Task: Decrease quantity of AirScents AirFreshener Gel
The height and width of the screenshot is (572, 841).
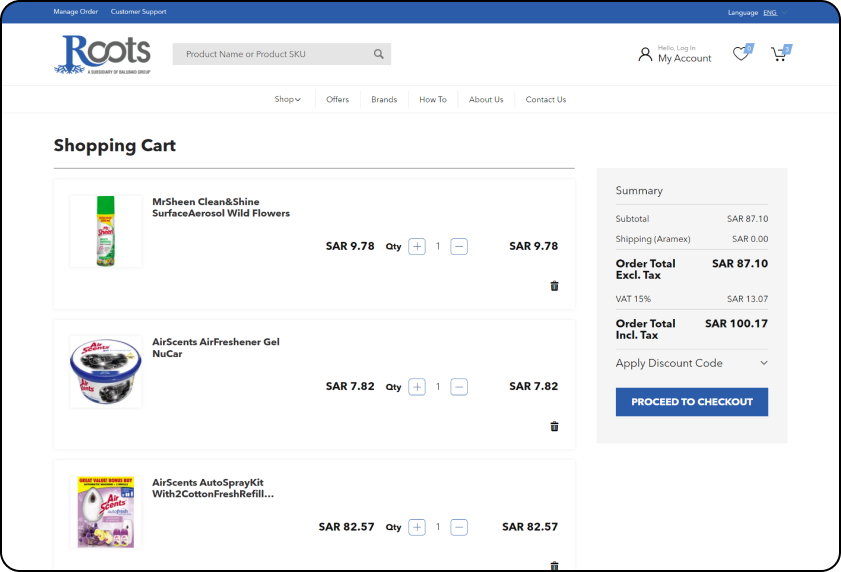Action: coord(459,386)
